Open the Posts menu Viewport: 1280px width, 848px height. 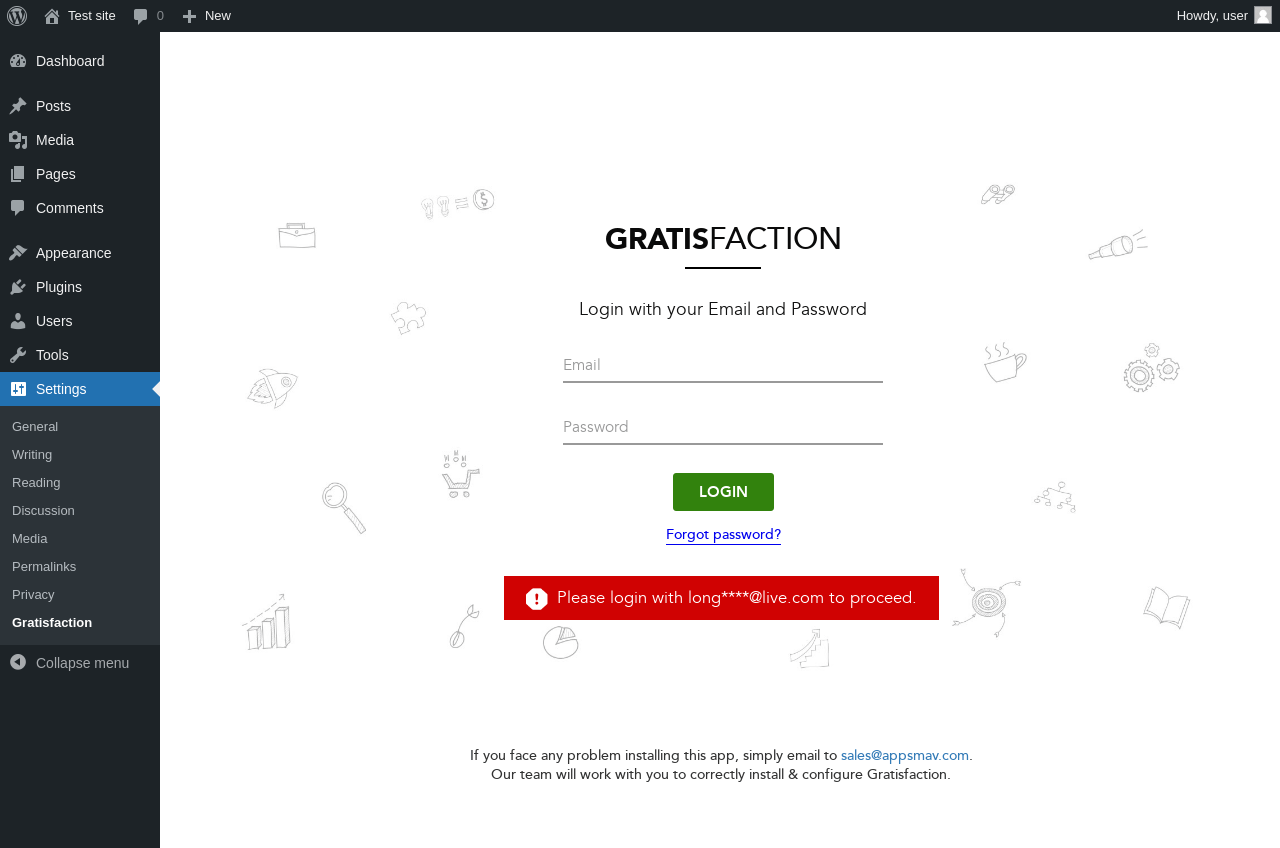80,106
